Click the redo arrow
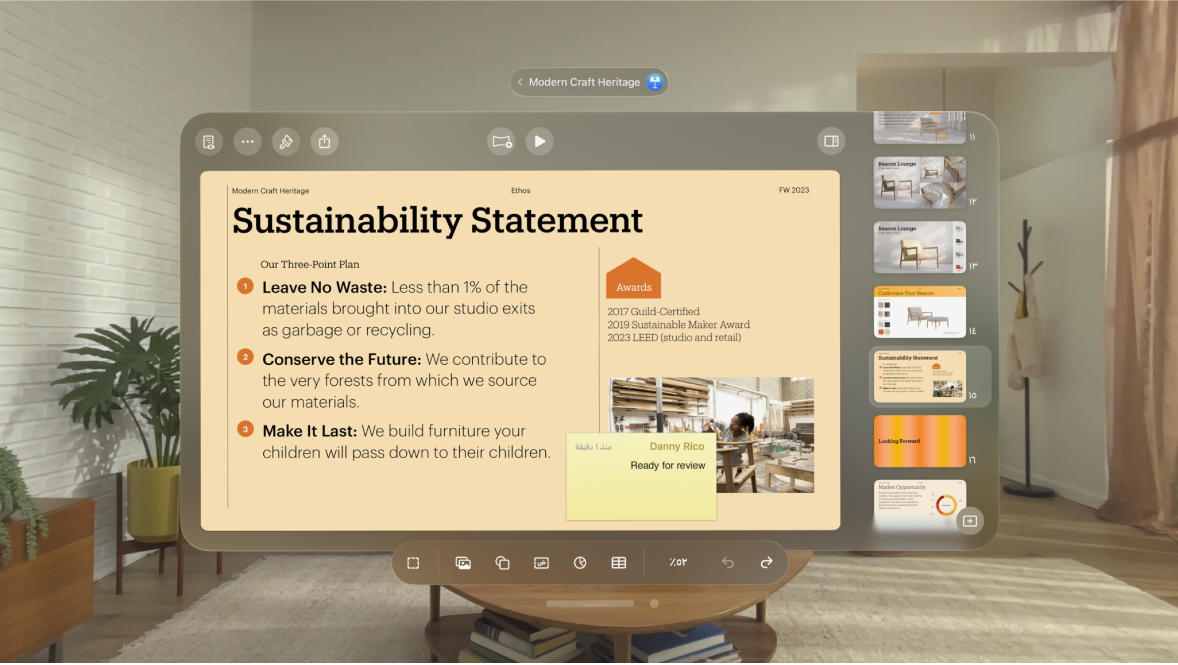Screen dimensions: 1178x665 click(x=766, y=563)
